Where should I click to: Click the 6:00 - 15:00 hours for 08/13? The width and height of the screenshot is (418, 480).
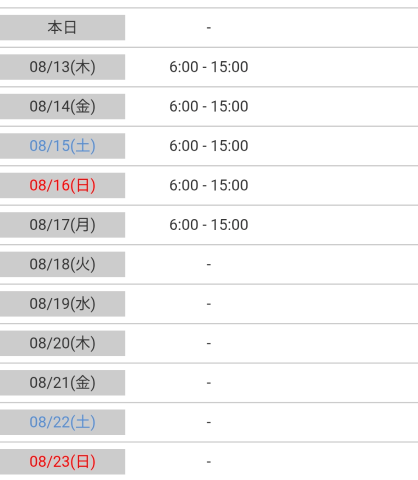click(209, 67)
